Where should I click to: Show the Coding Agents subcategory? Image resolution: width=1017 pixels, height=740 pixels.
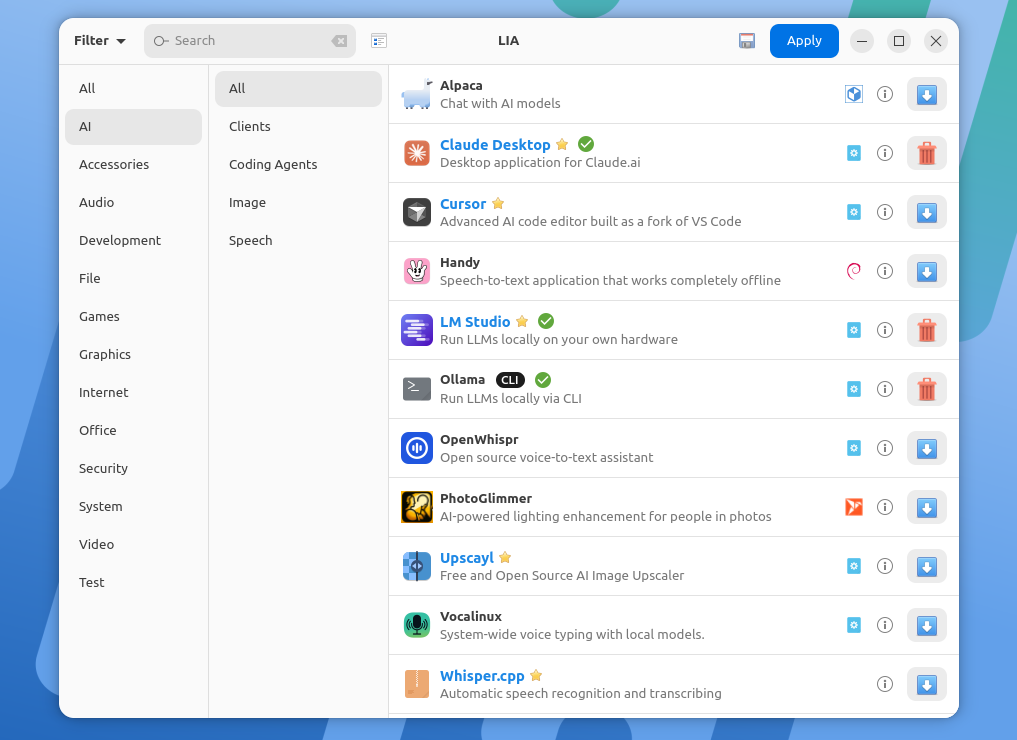point(298,165)
